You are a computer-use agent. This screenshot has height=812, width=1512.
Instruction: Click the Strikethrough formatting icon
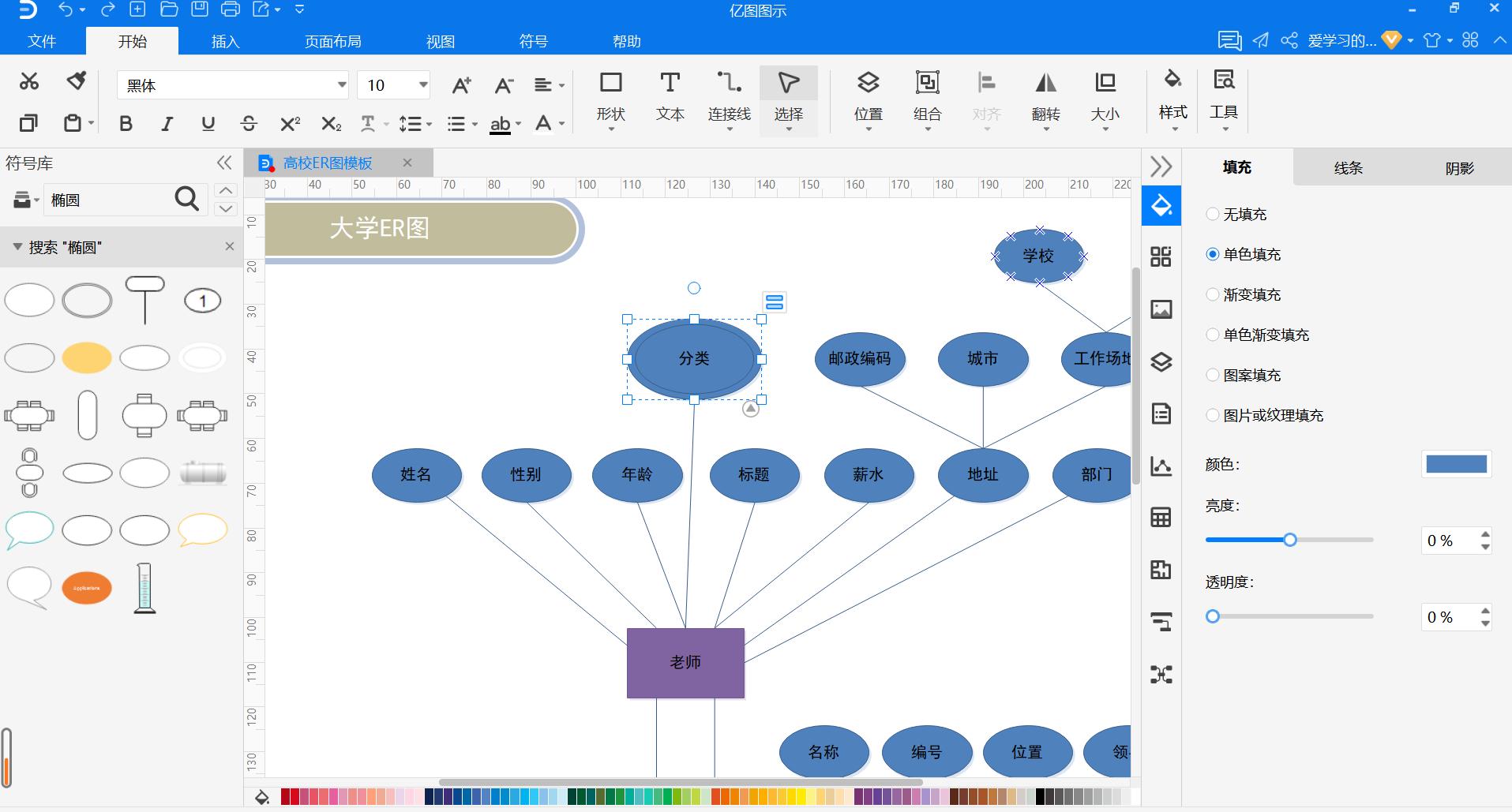pyautogui.click(x=249, y=124)
